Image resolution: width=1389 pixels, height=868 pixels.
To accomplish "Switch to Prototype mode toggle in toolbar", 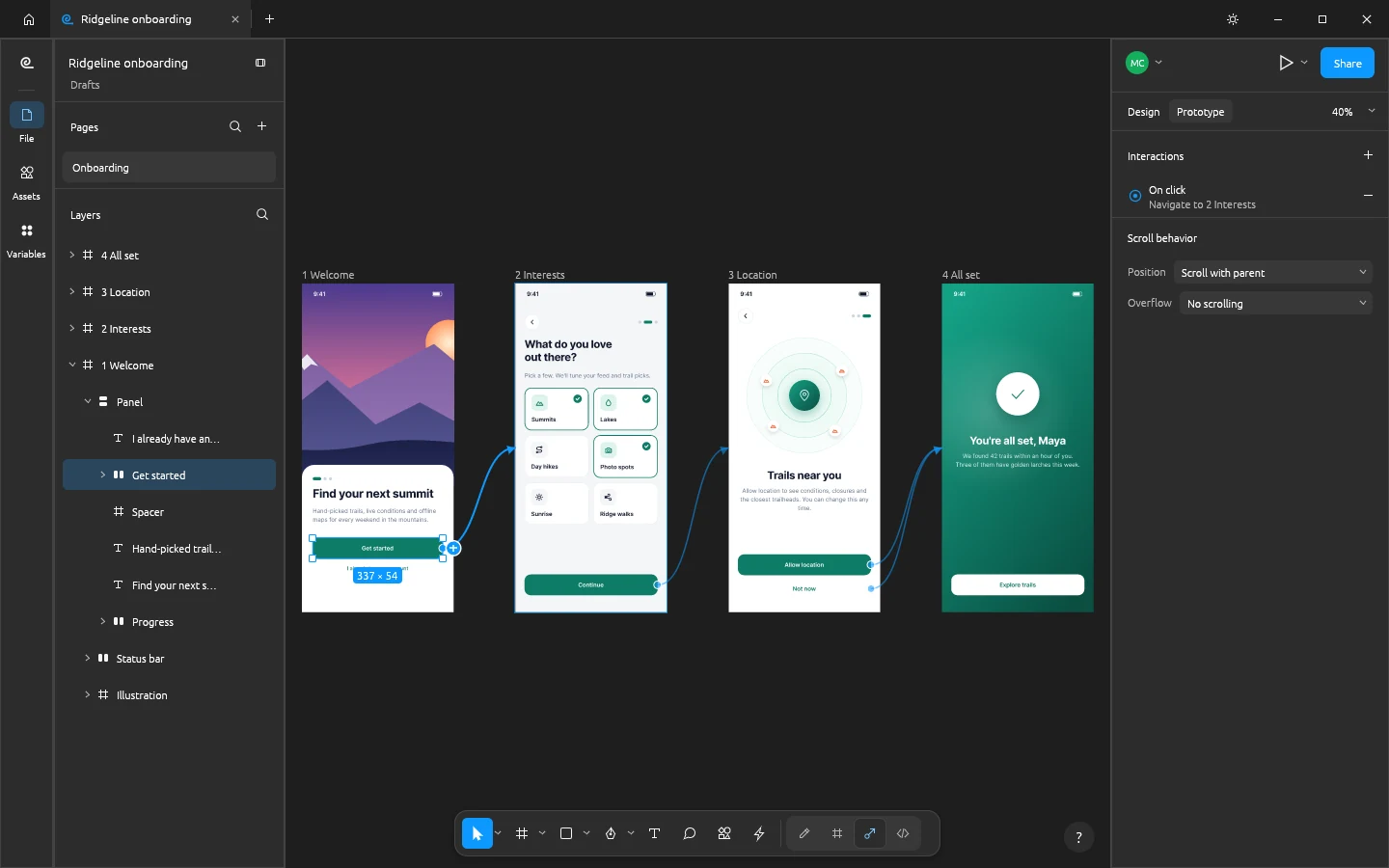I will pyautogui.click(x=870, y=833).
